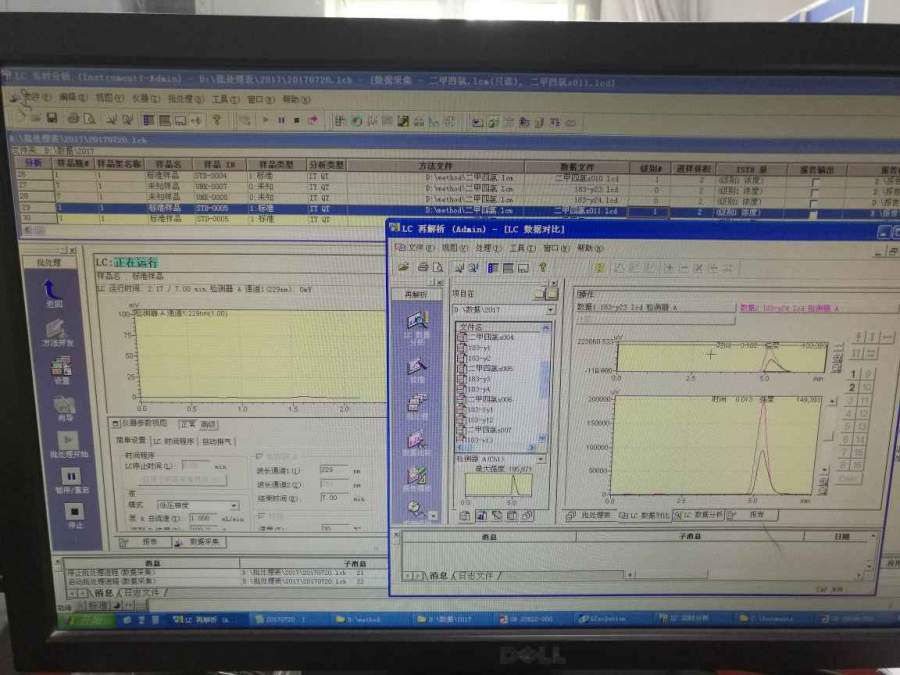Click the print preview icon in the main toolbar
Screen dimensions: 900x675
tap(90, 119)
